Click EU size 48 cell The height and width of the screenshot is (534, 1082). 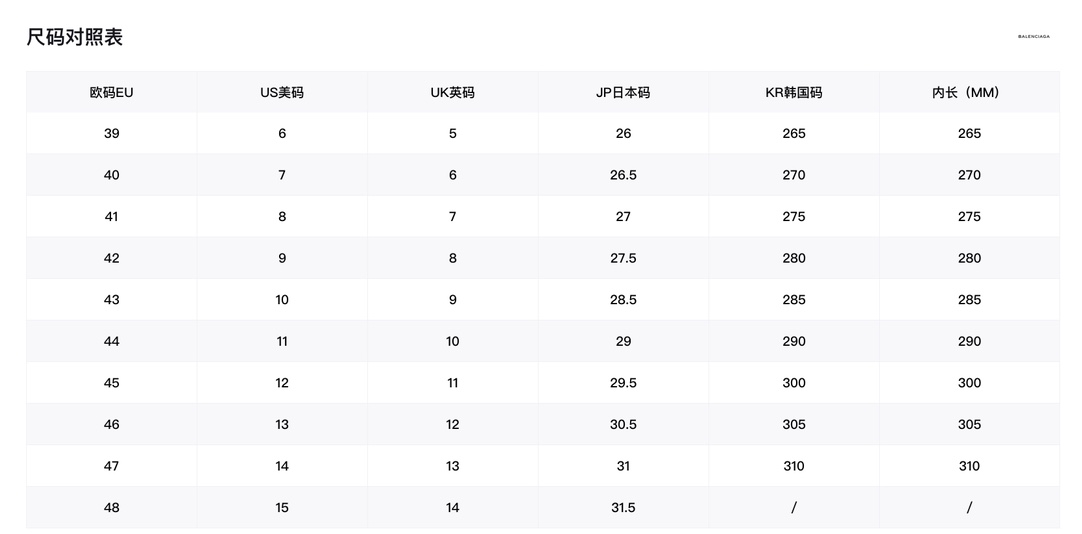point(111,508)
